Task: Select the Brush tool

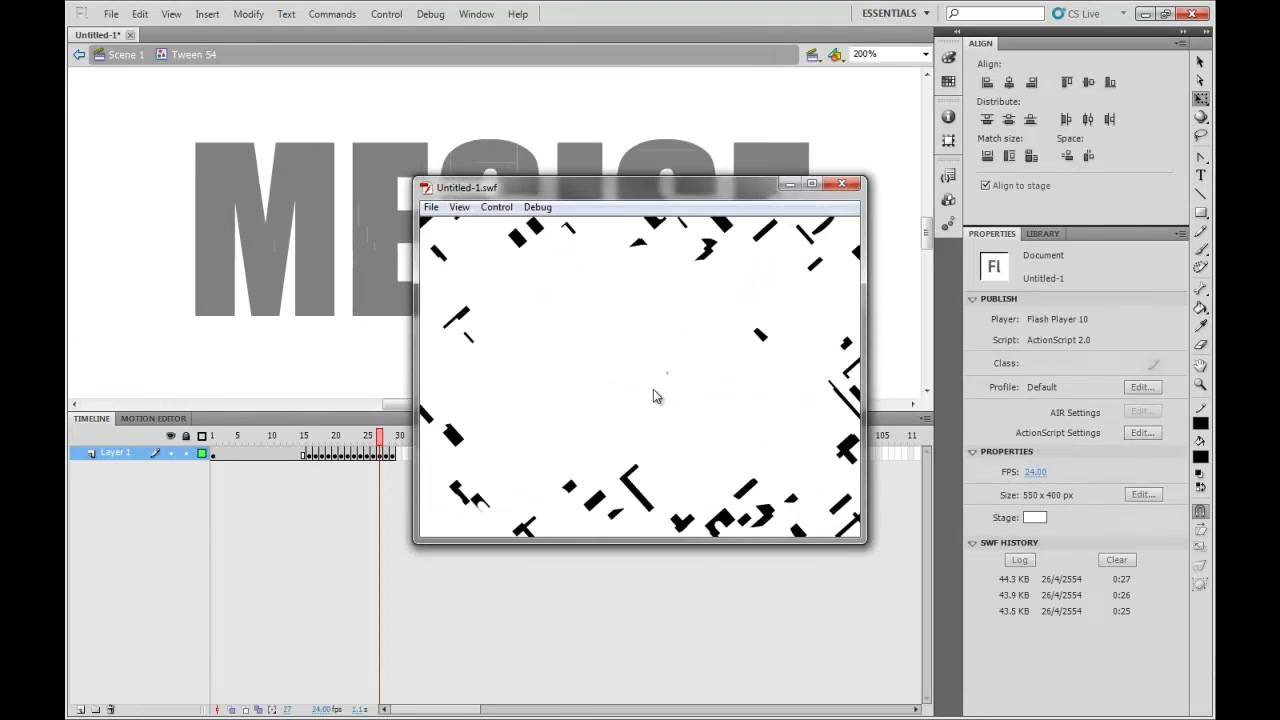Action: tap(1200, 249)
